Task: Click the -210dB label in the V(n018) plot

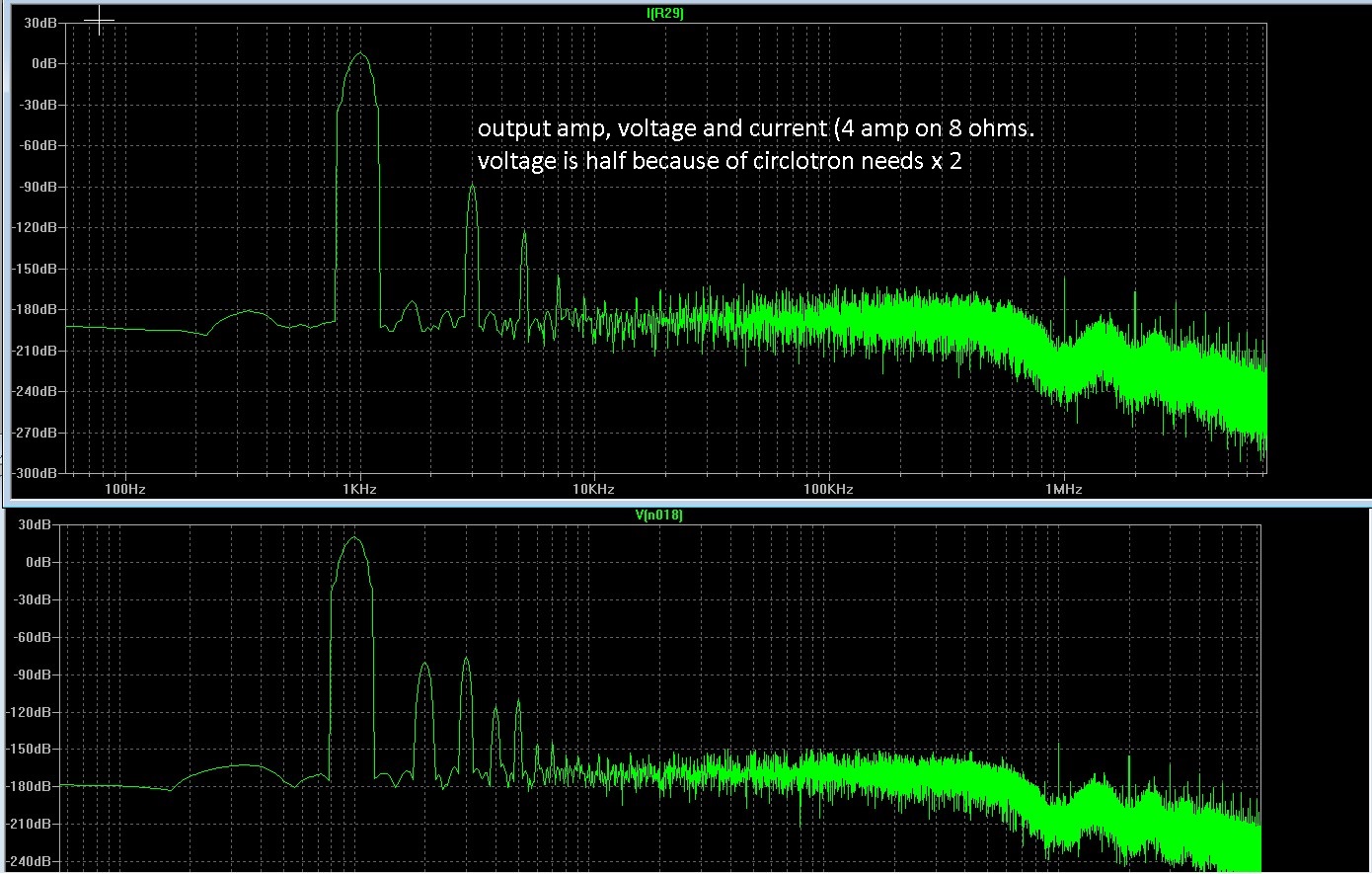Action: click(x=28, y=825)
